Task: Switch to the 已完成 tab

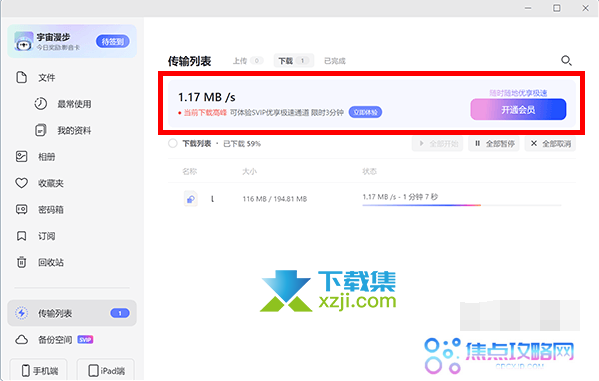Action: [x=335, y=61]
